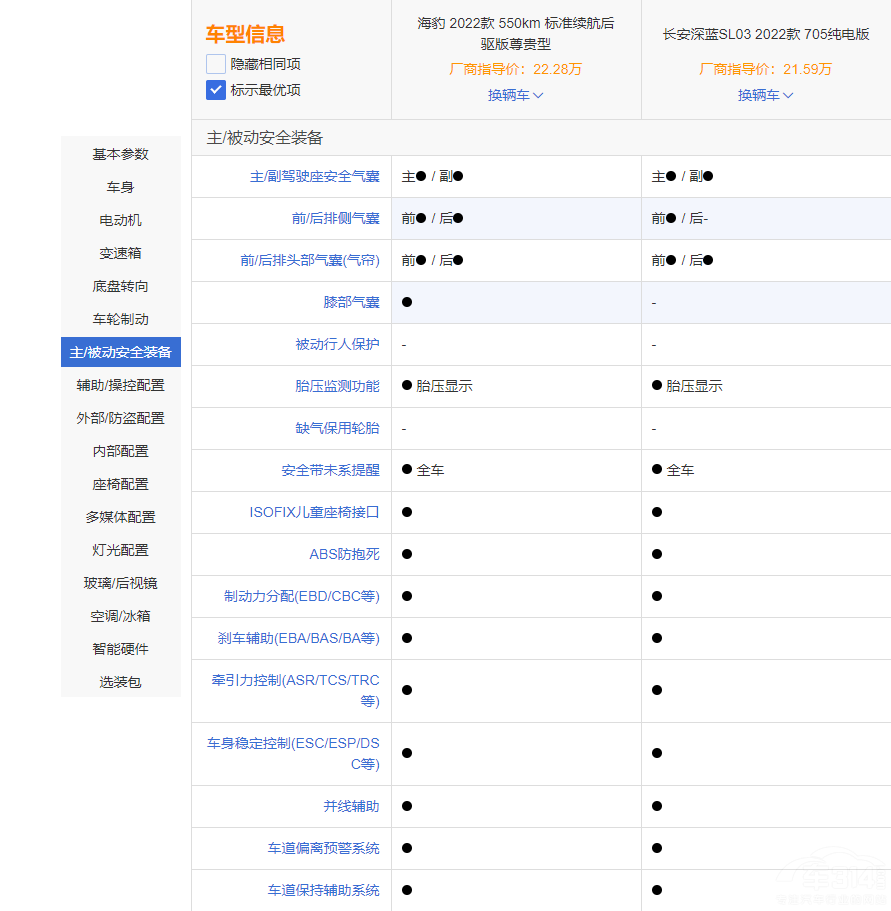Viewport: 891px width, 911px height.
Task: Click 辅助/操控配置 in sidebar
Action: click(x=121, y=385)
